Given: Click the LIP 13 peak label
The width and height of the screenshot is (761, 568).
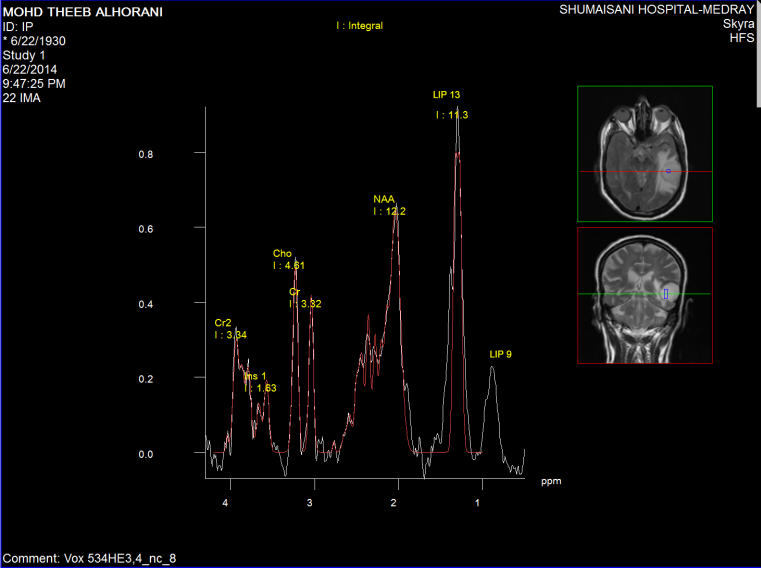Looking at the screenshot, I should [446, 95].
